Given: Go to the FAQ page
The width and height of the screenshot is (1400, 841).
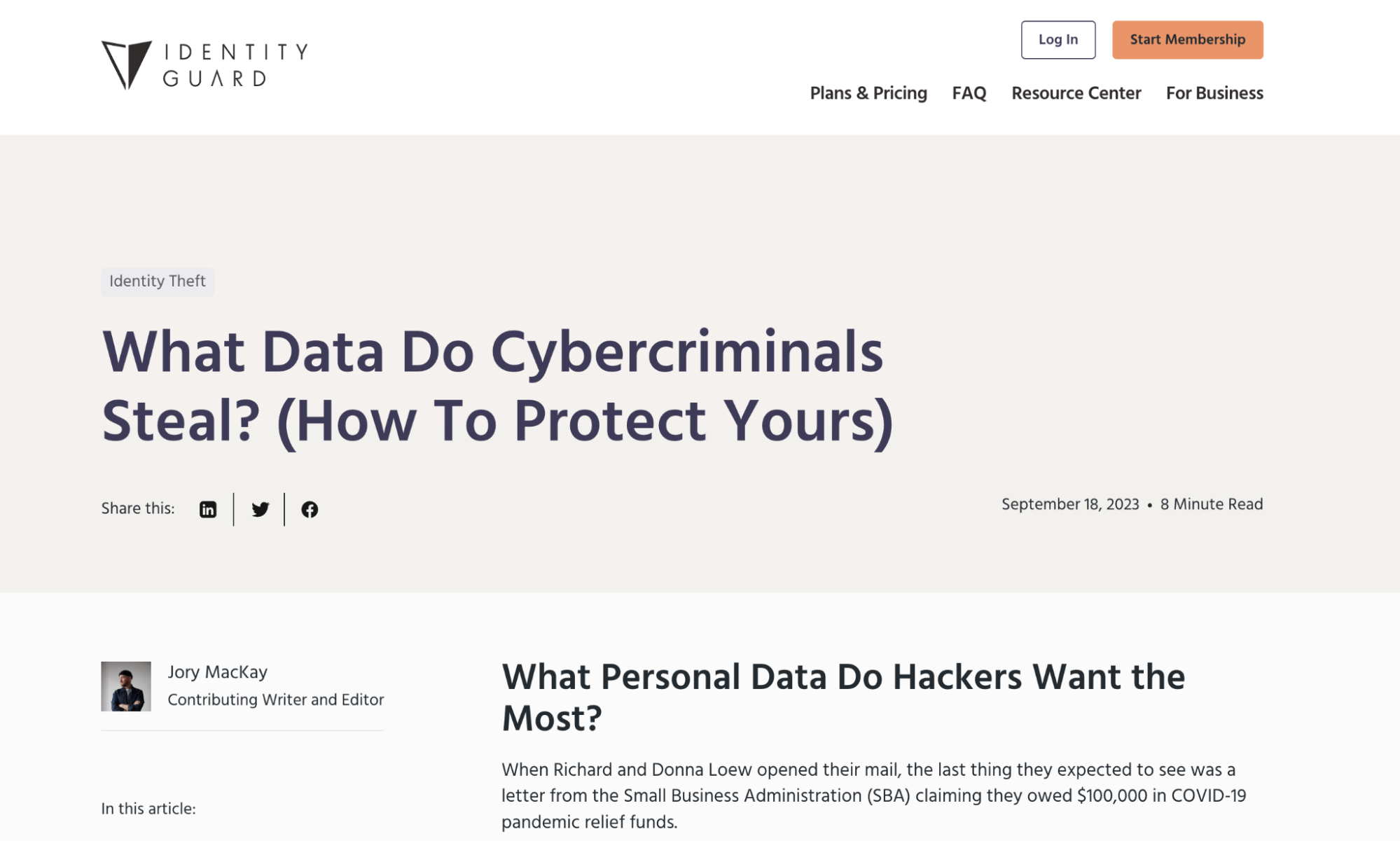Looking at the screenshot, I should [969, 93].
